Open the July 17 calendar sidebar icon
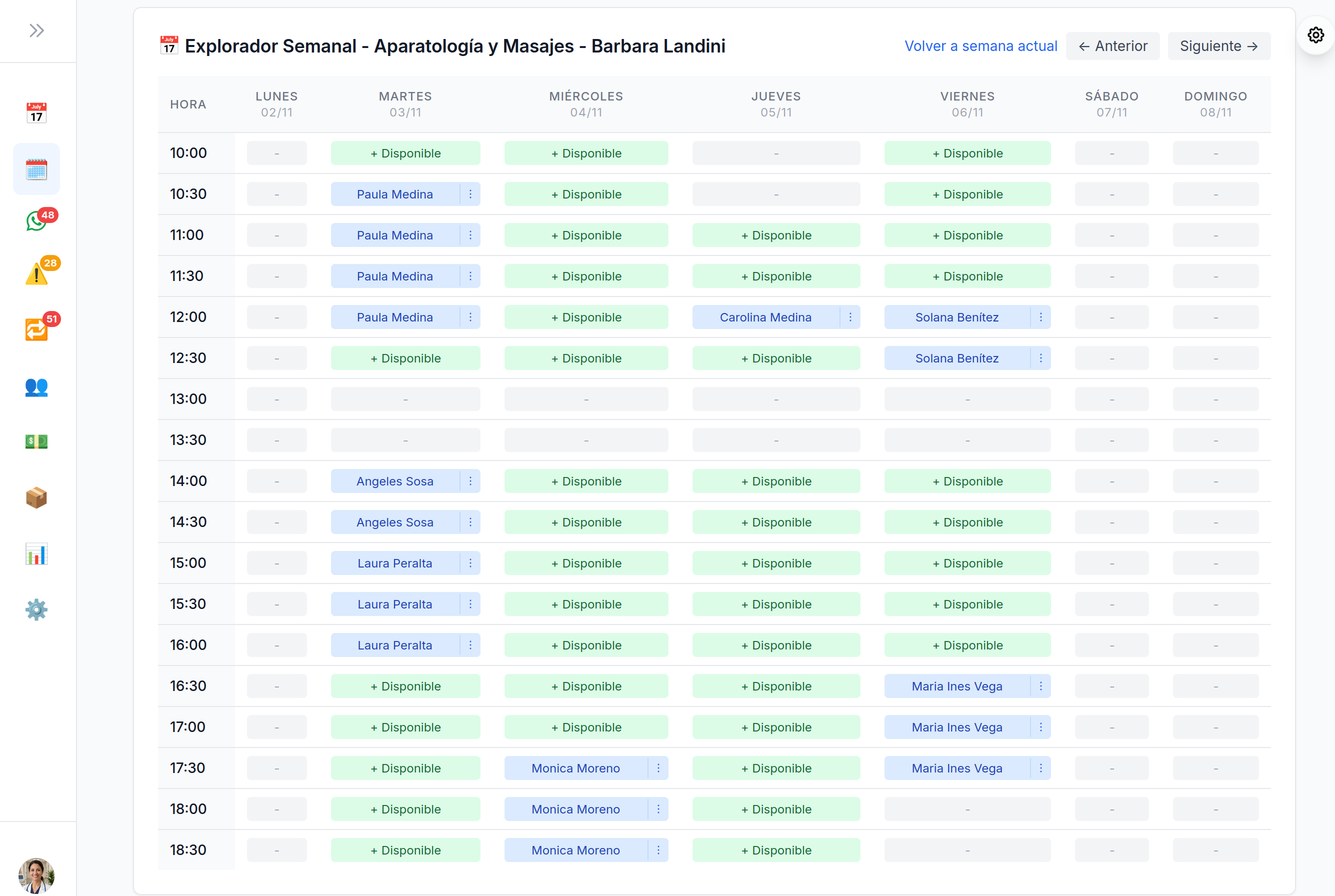The width and height of the screenshot is (1335, 896). tap(36, 112)
